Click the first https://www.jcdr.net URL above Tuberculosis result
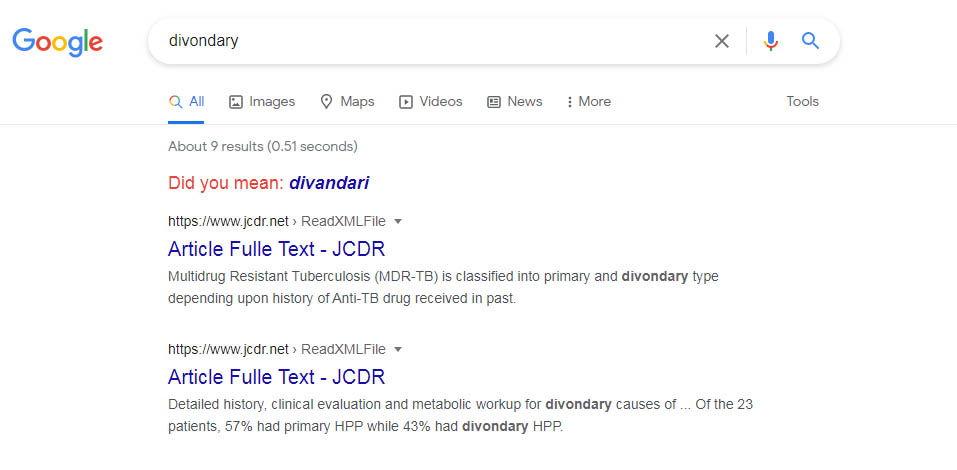The width and height of the screenshot is (957, 470). [x=228, y=221]
